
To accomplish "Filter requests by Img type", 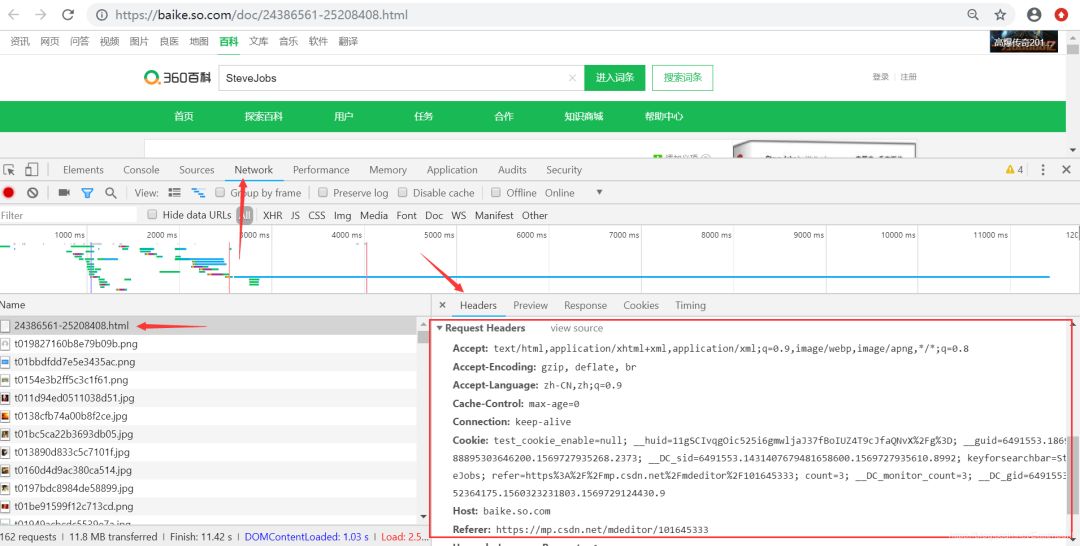I will pos(342,216).
